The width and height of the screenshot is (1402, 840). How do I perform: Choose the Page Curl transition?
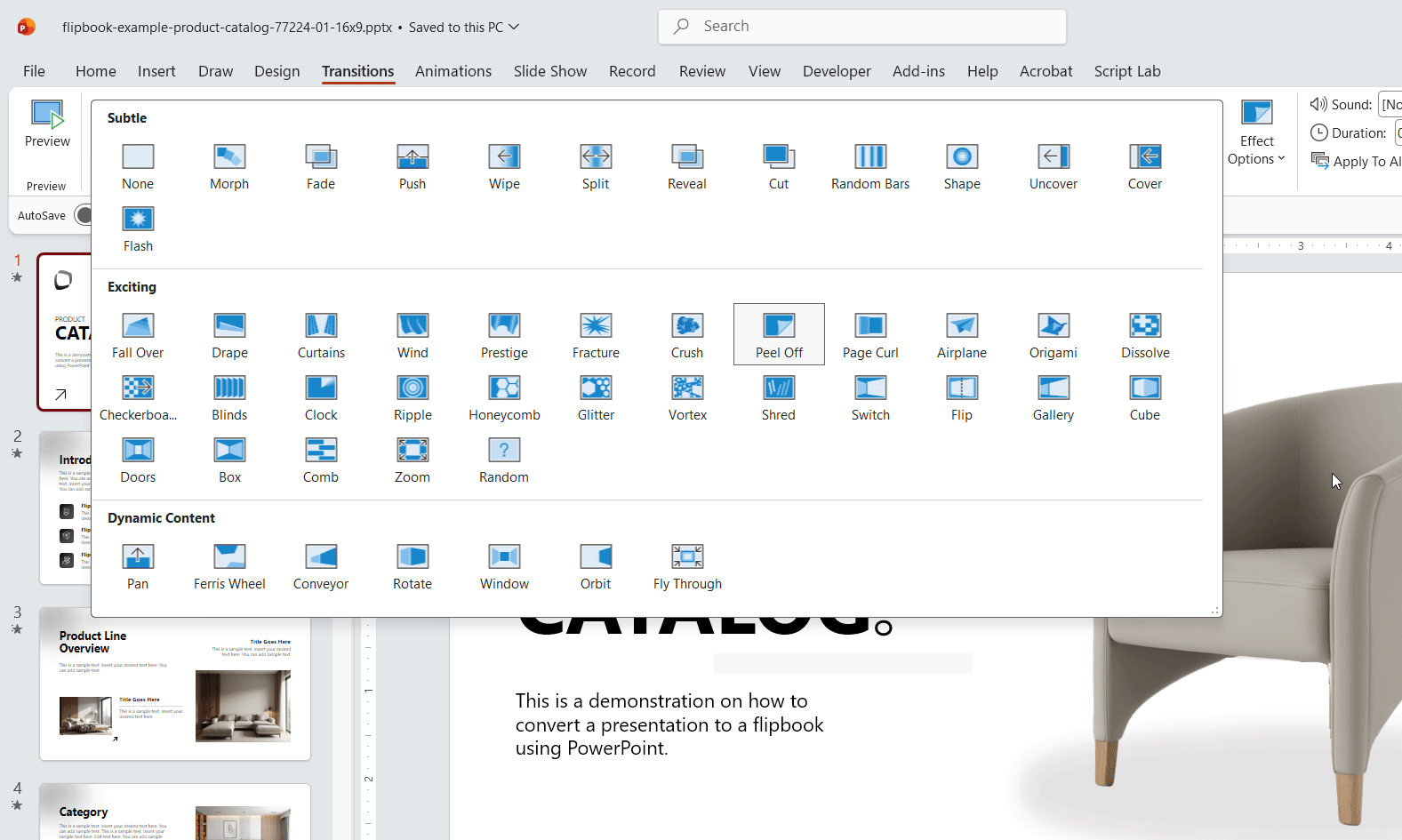(870, 335)
